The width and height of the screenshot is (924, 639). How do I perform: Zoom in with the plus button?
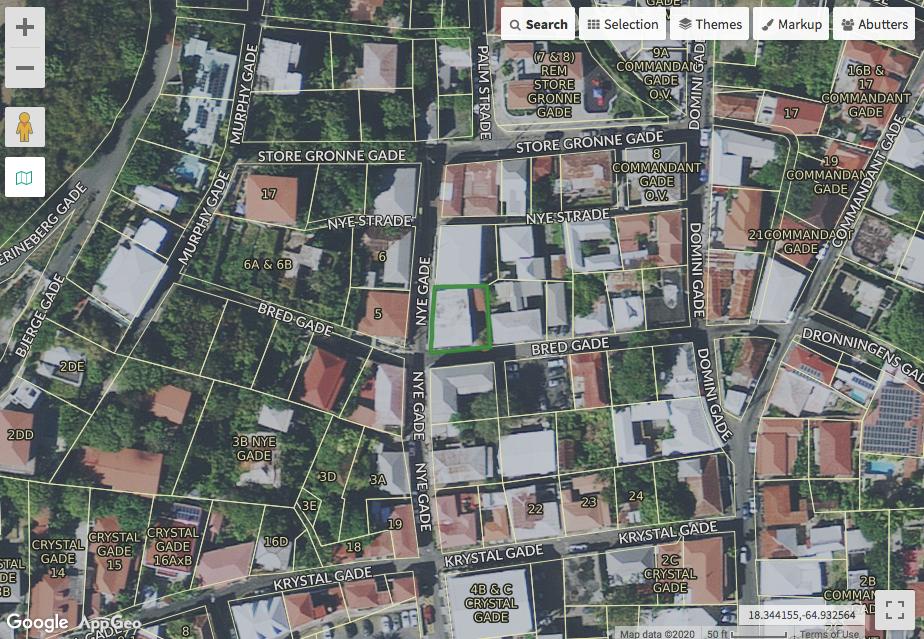tap(25, 27)
